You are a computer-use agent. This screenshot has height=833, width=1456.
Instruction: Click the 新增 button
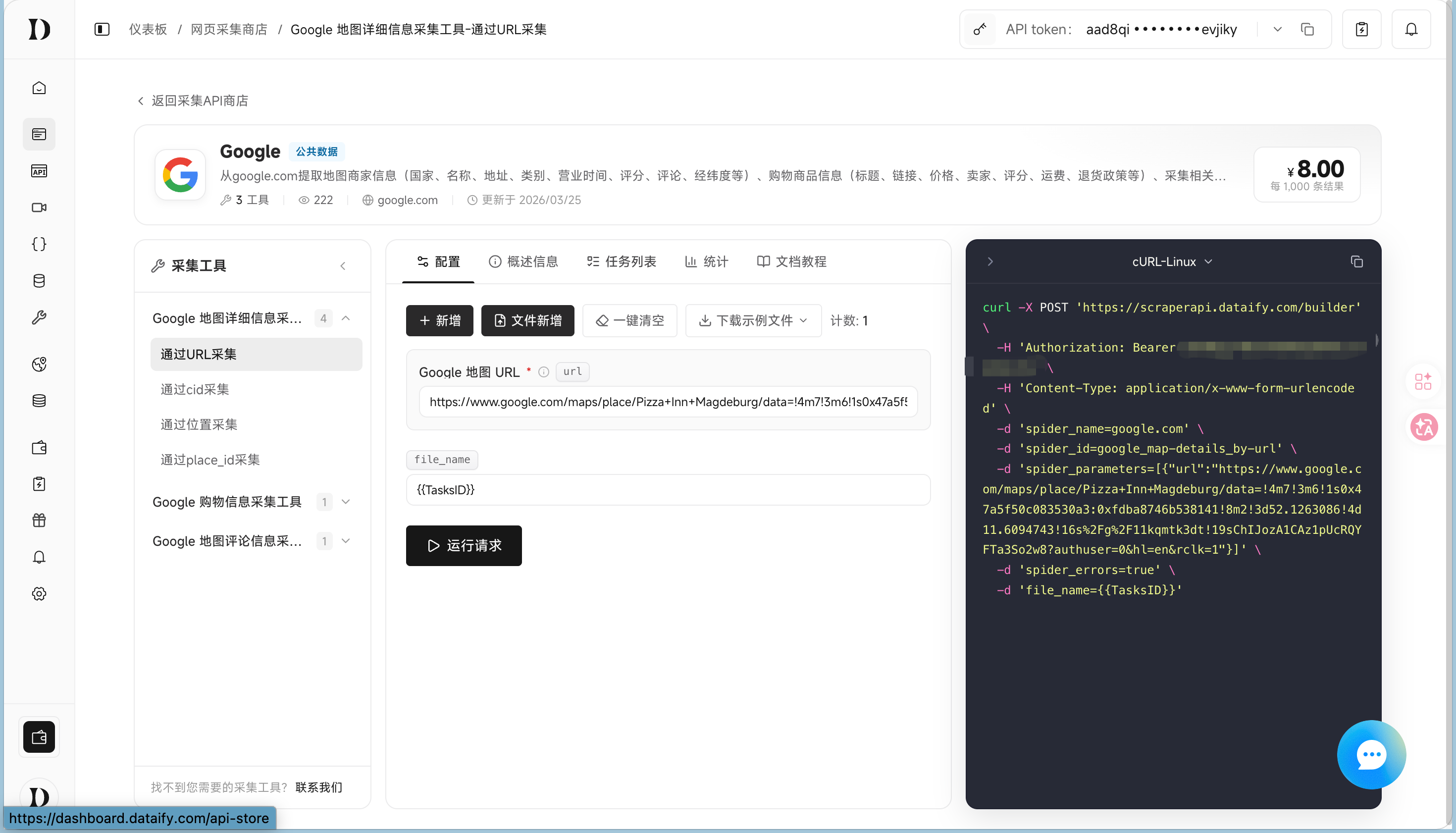coord(439,320)
